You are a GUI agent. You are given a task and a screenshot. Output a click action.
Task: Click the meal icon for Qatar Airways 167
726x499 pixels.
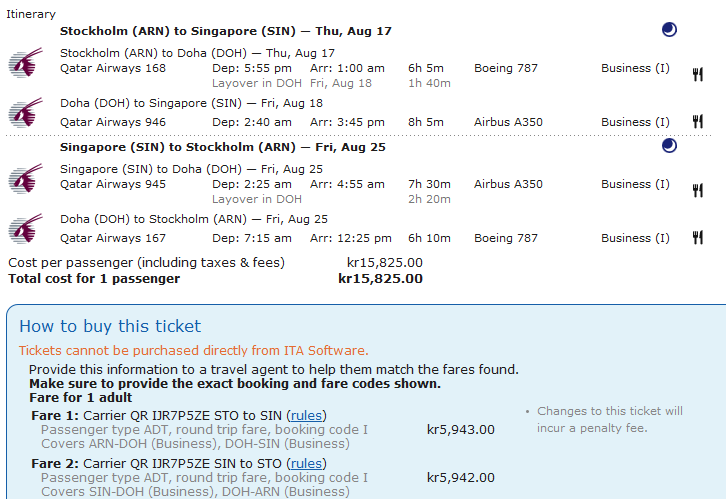point(698,238)
